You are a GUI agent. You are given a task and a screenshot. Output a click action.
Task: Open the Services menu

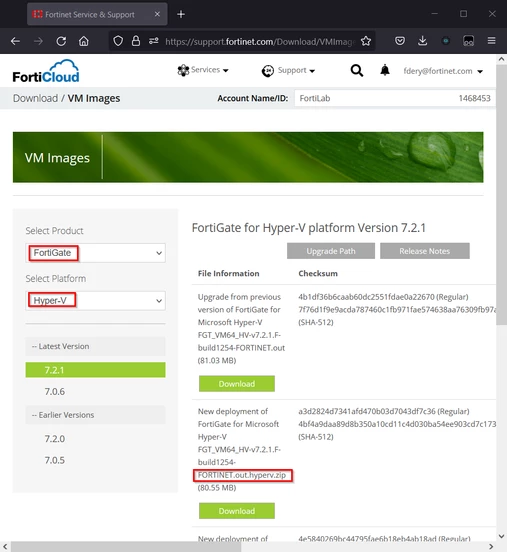pos(203,70)
